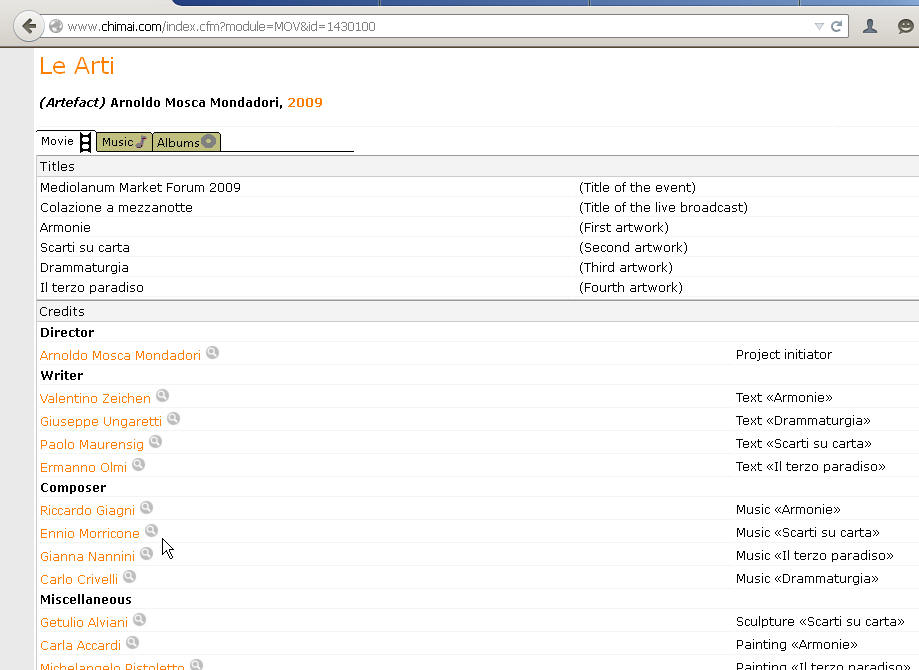Click magnifier beside Getulio Alviani

tap(139, 620)
